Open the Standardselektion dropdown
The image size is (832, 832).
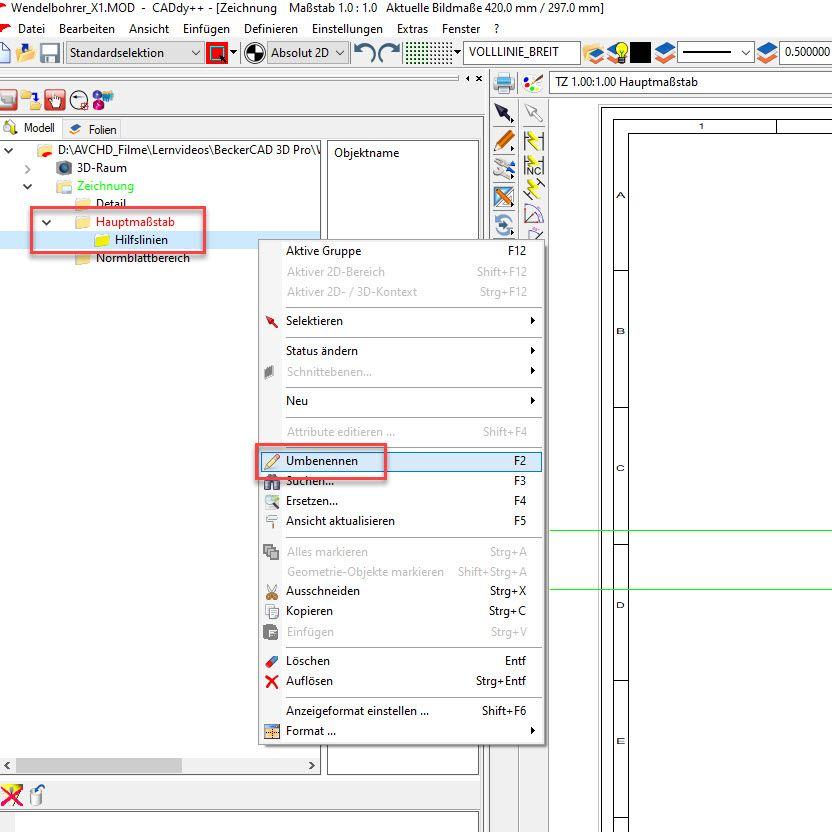tap(135, 53)
